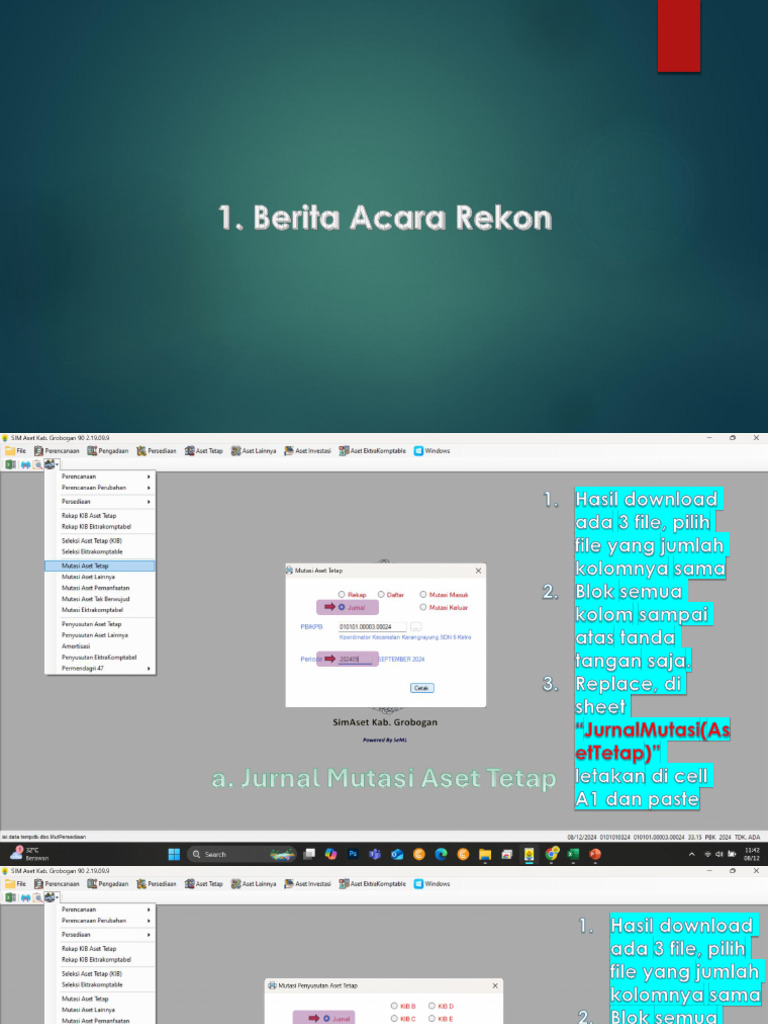
Task: Choose highlighted Mutasi Aset Tetap menu entry
Action: 100,566
